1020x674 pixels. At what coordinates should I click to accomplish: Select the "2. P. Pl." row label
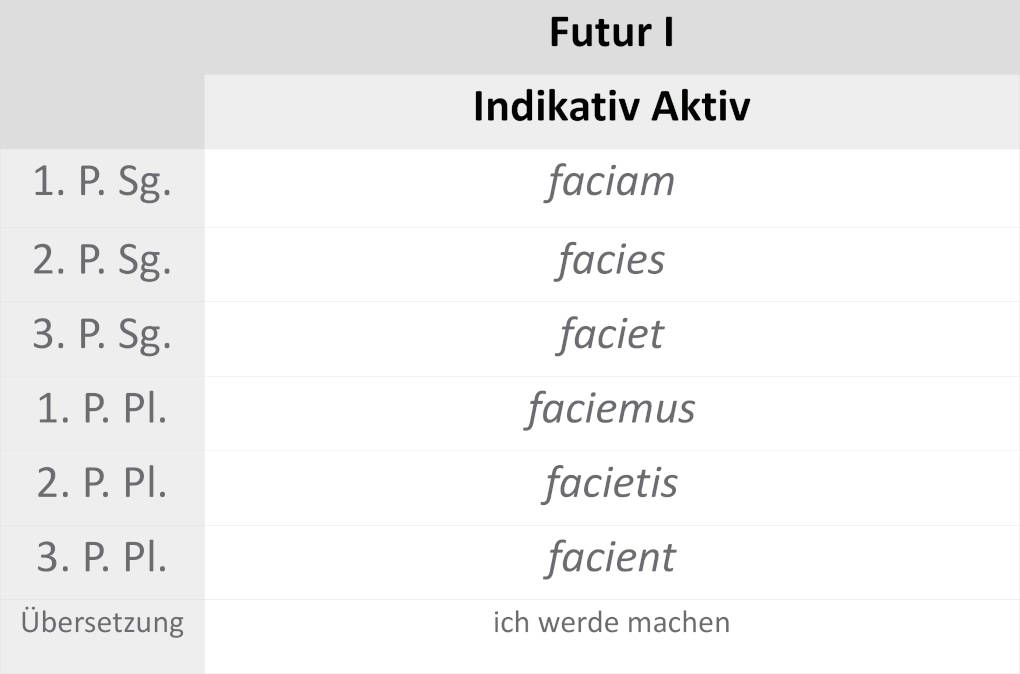coord(102,483)
